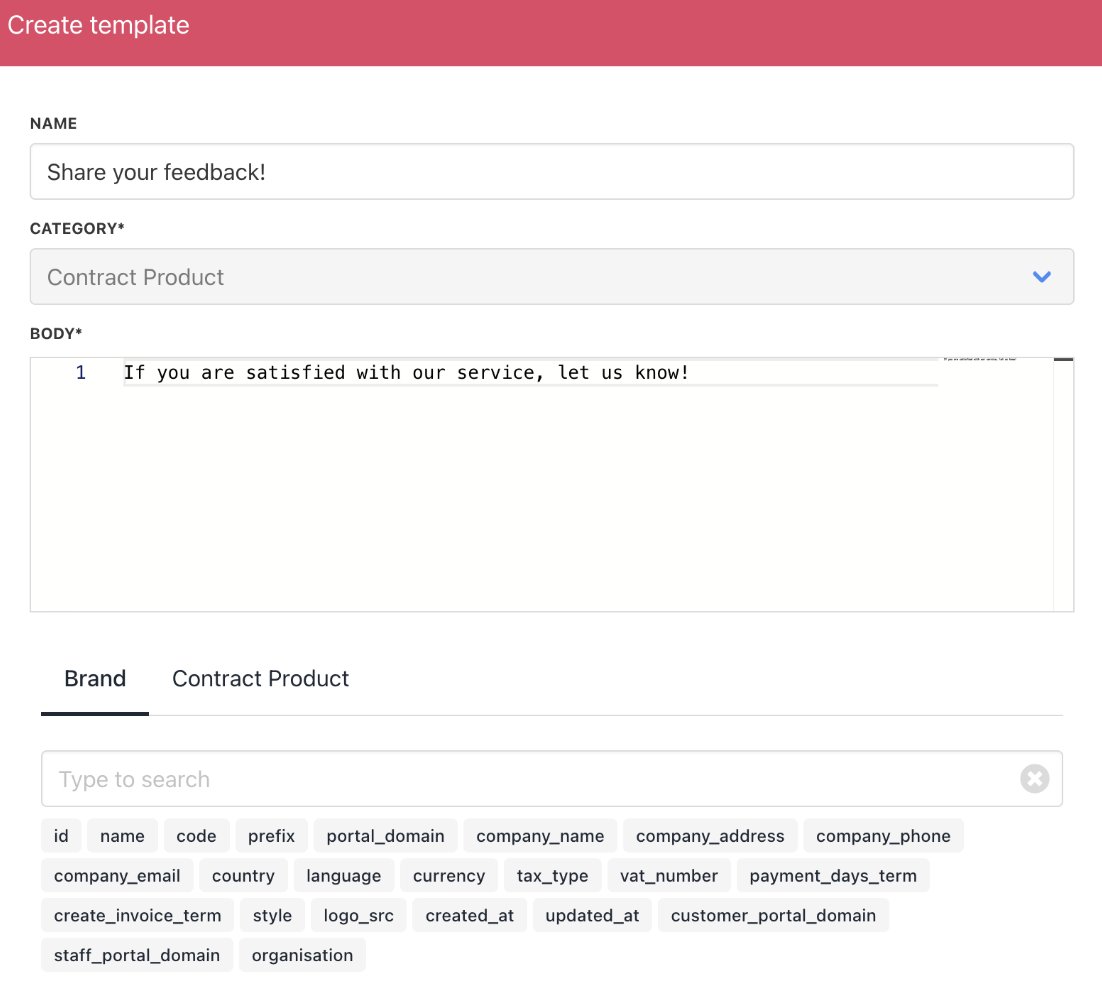The width and height of the screenshot is (1102, 994).
Task: Insert the logo_src tag
Action: pyautogui.click(x=358, y=915)
